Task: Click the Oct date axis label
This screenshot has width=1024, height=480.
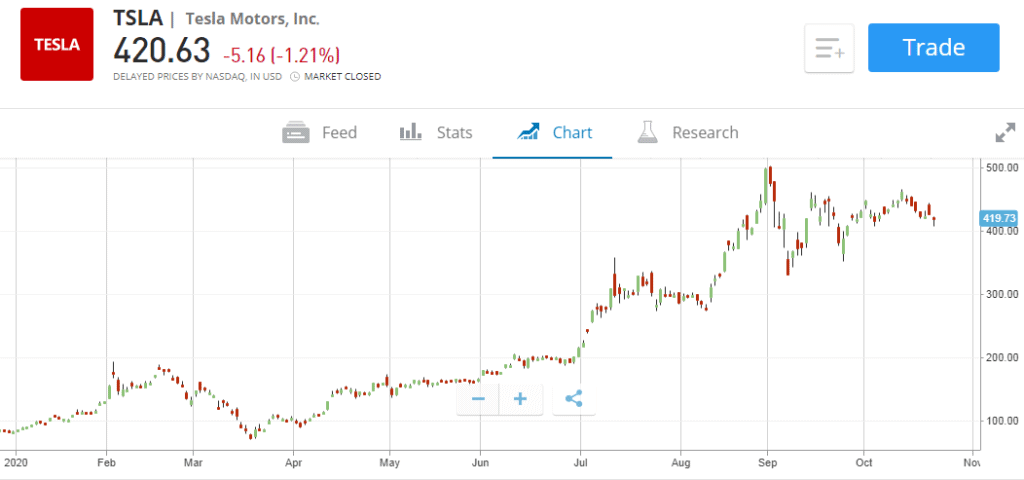Action: tap(864, 463)
